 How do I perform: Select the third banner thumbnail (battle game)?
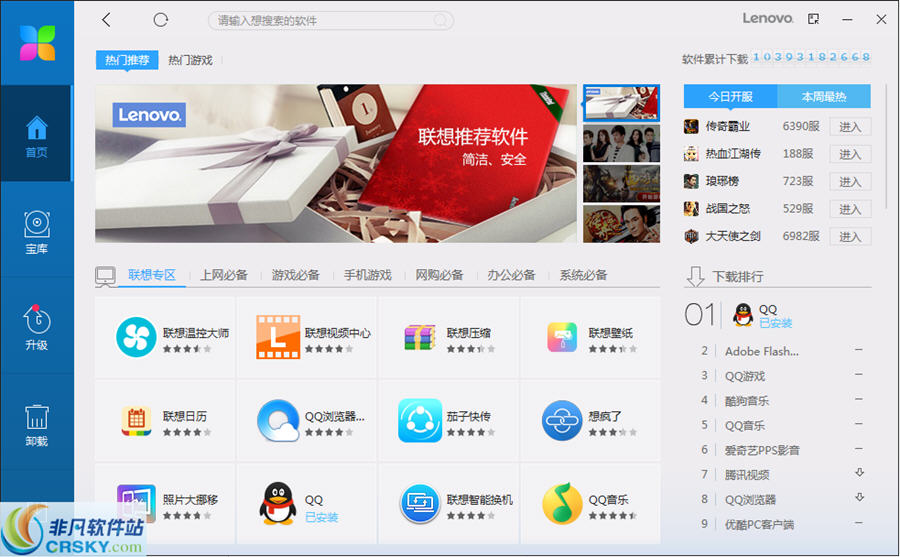point(621,184)
